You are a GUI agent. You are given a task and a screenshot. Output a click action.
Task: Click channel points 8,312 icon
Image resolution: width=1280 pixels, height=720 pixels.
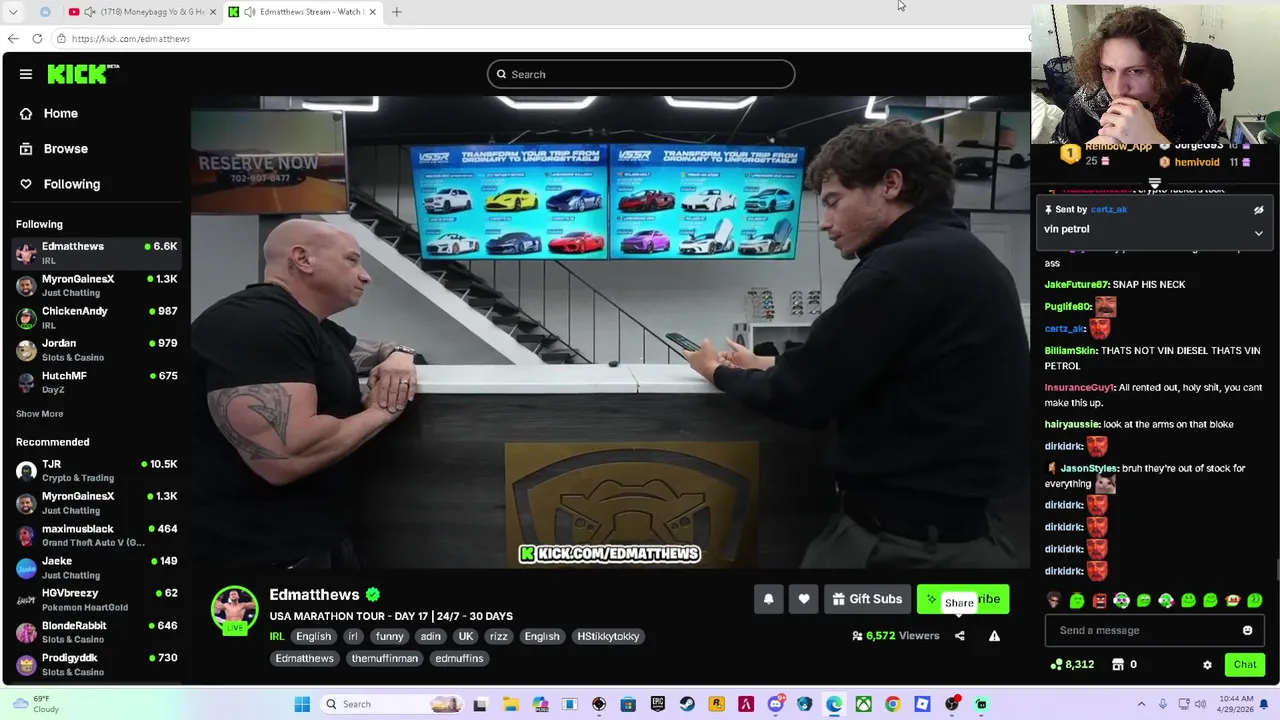[1057, 664]
